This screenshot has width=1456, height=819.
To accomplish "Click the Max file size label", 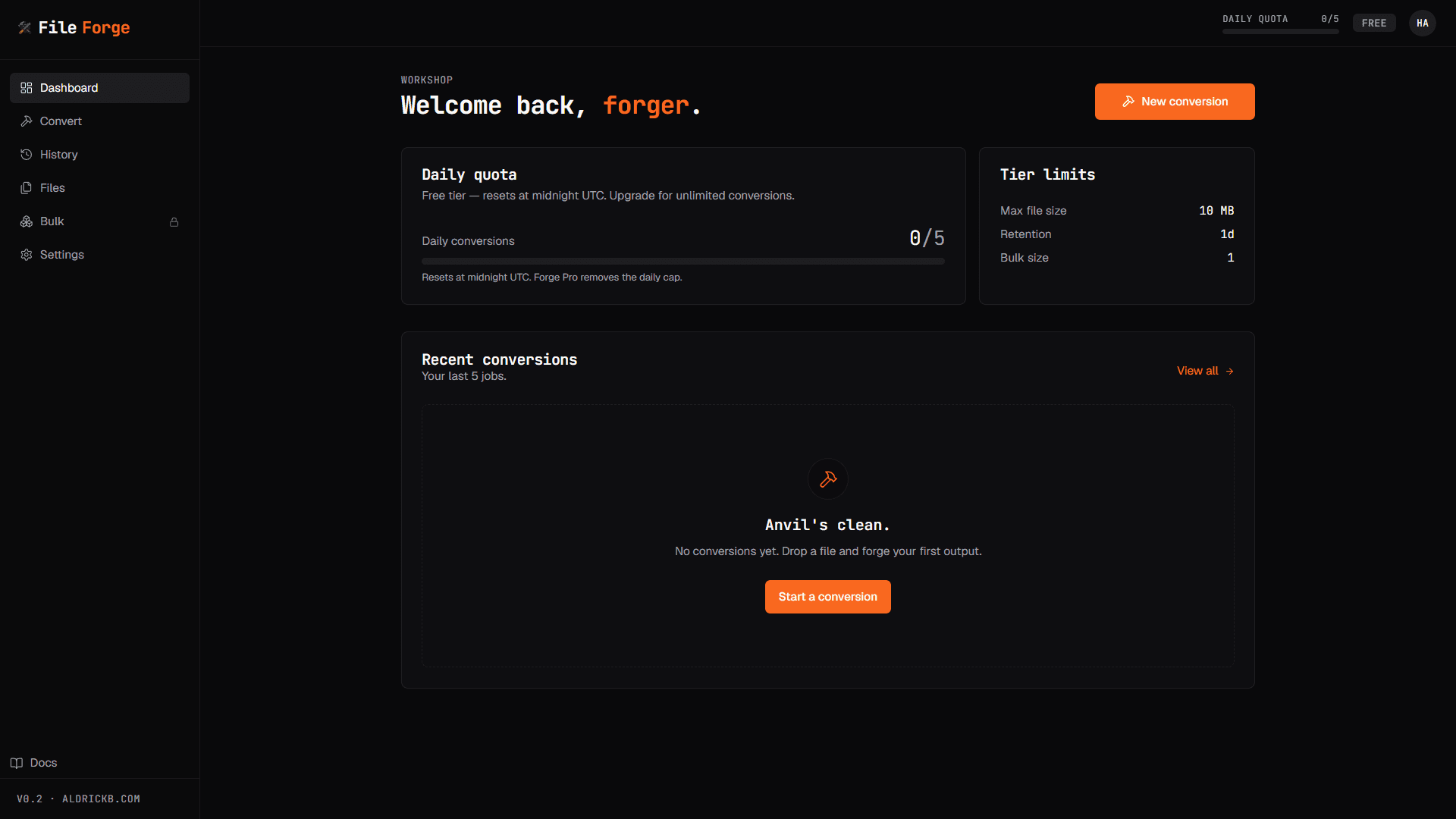I will 1034,211.
